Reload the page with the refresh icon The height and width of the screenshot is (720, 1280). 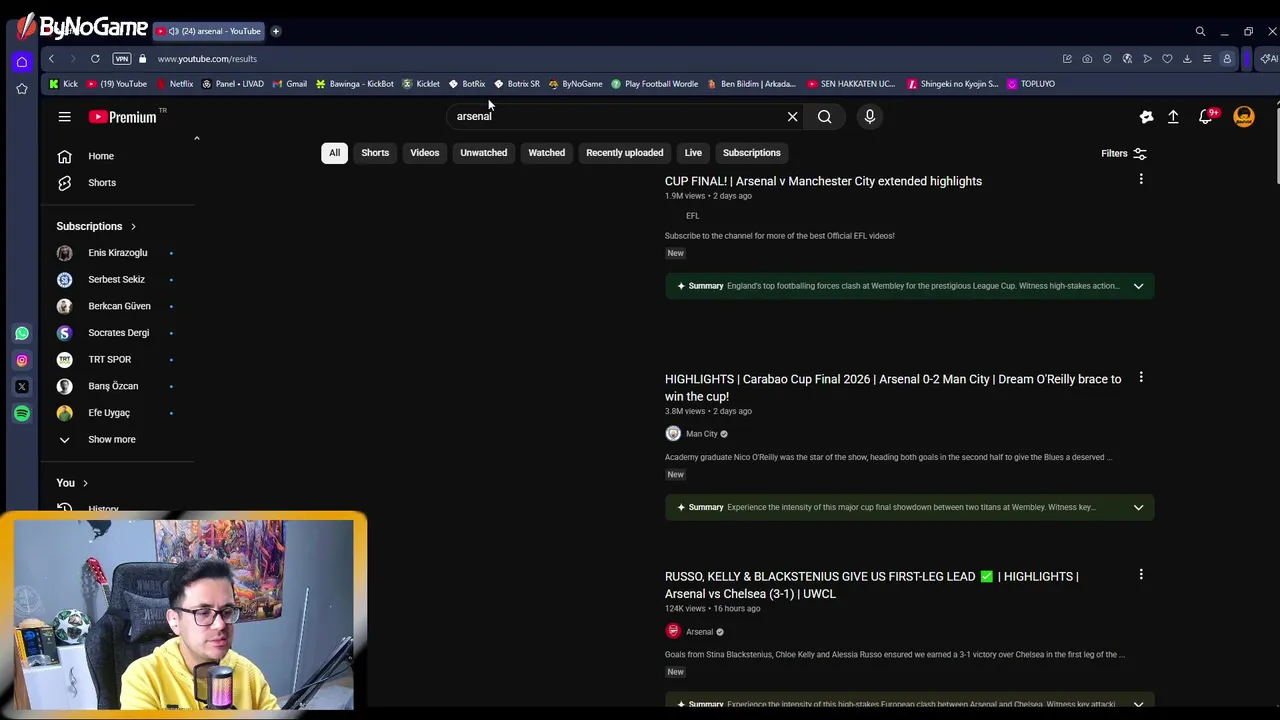(x=95, y=59)
